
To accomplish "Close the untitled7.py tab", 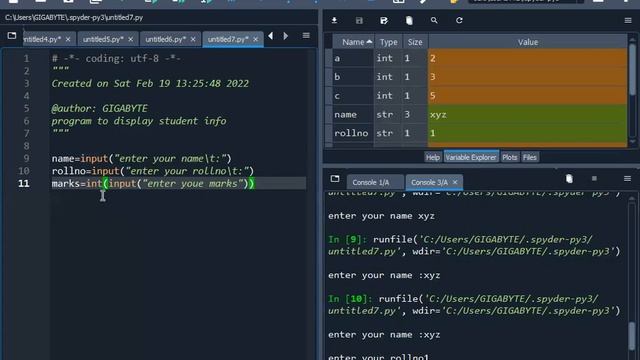I will click(x=256, y=39).
